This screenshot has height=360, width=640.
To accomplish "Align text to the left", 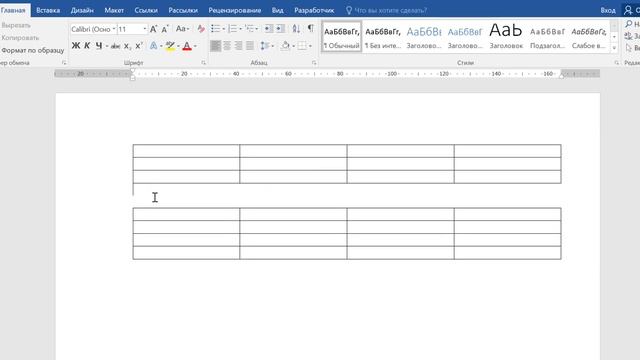I will tap(215, 46).
